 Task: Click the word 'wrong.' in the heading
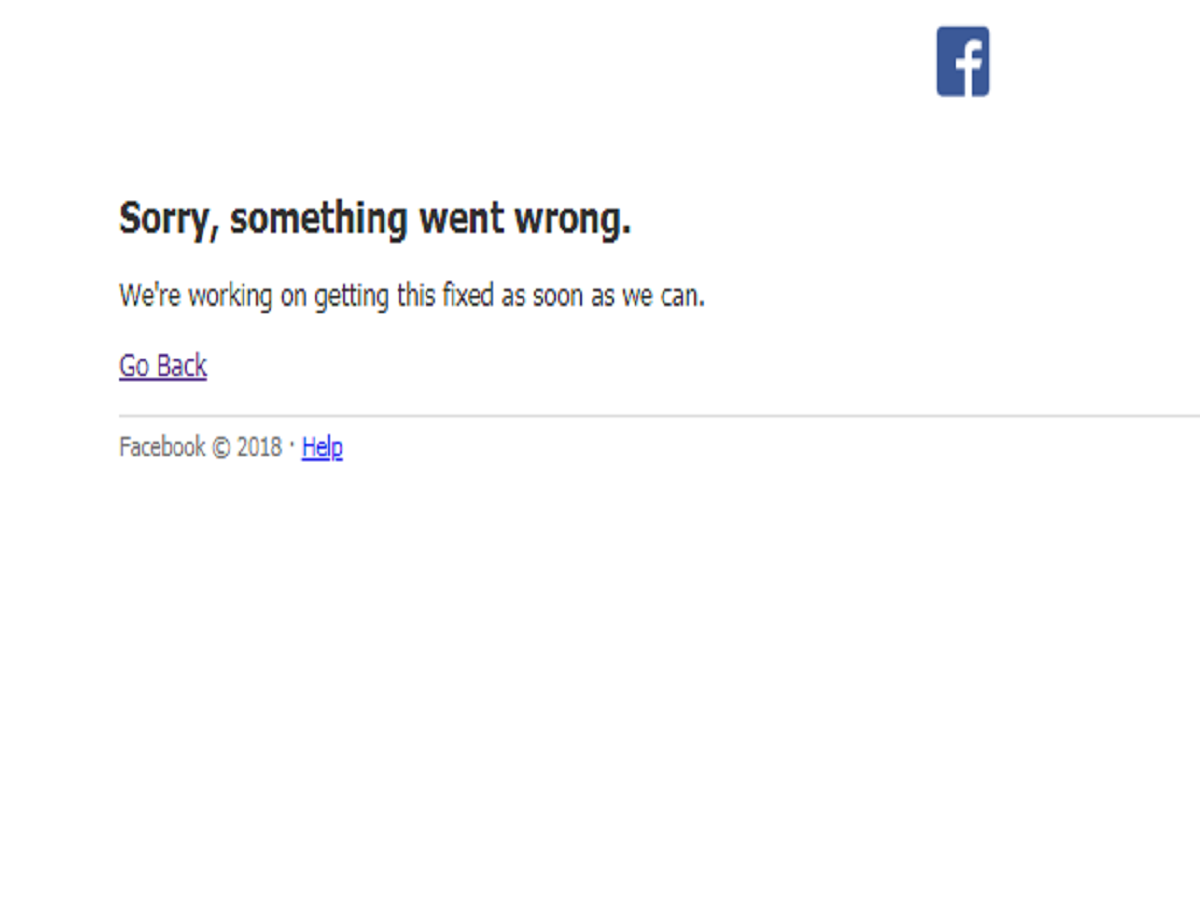coord(572,219)
